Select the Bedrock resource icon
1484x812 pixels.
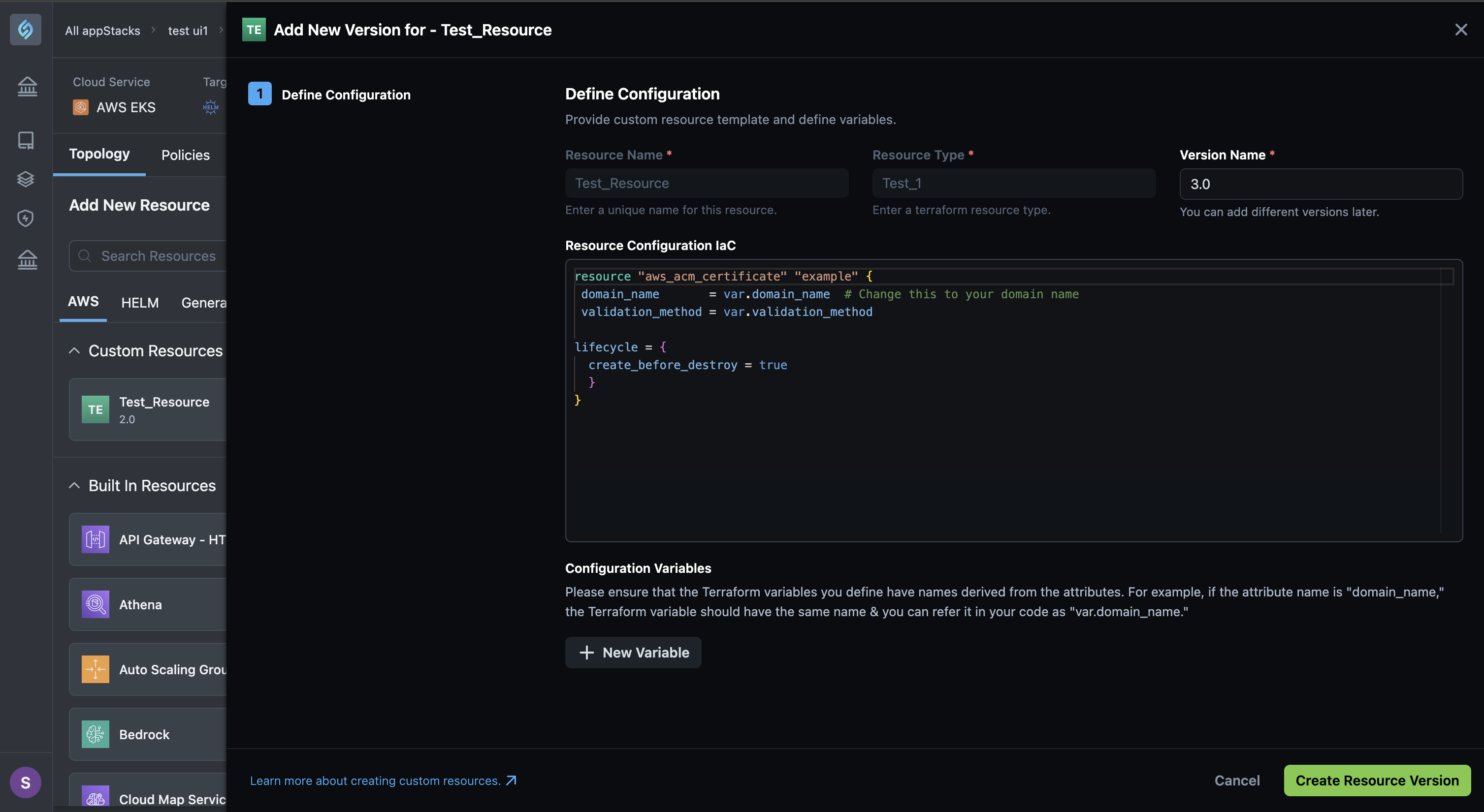click(x=95, y=734)
